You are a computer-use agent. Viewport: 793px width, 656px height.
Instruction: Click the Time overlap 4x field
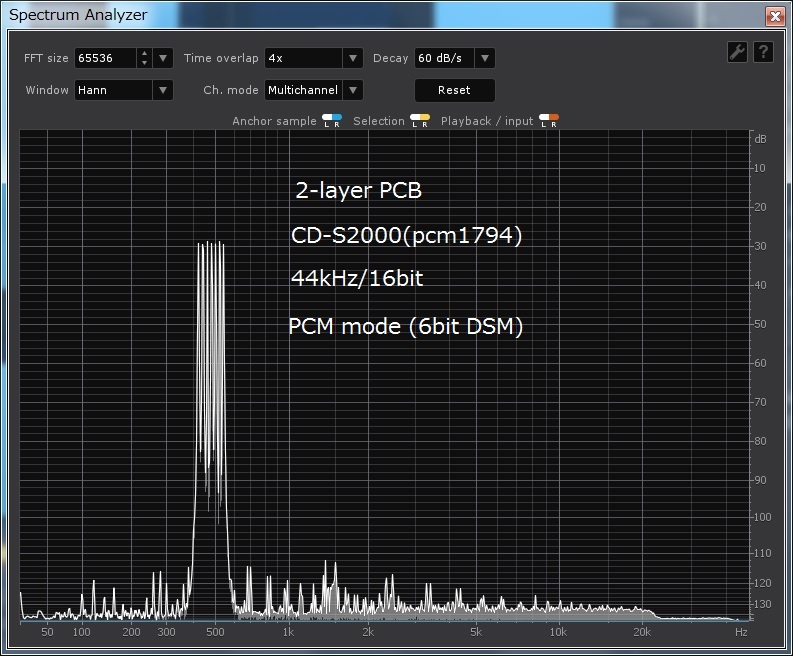[304, 58]
